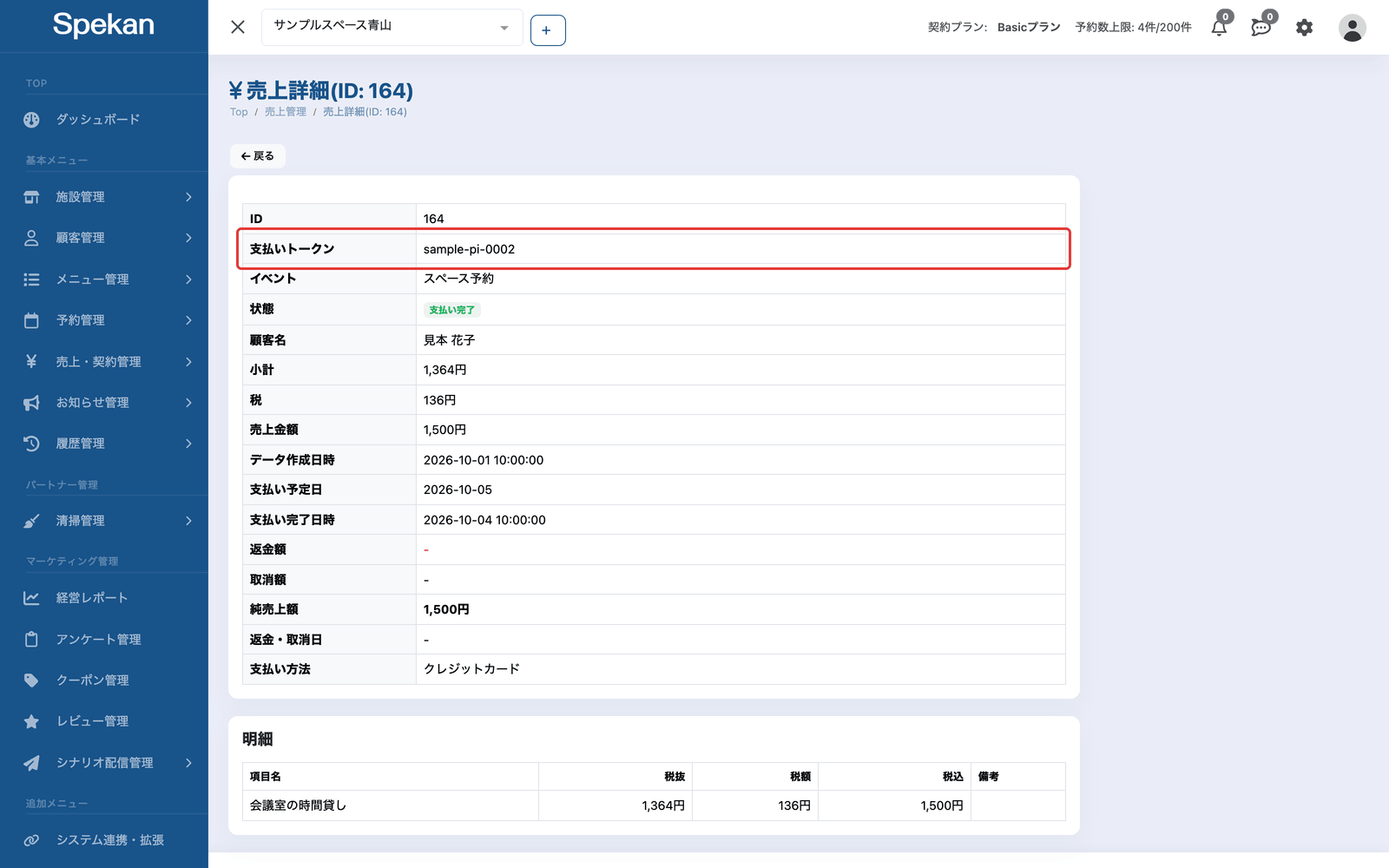Open ダッシュボード in the sidebar
This screenshot has width=1389, height=868.
pos(98,120)
